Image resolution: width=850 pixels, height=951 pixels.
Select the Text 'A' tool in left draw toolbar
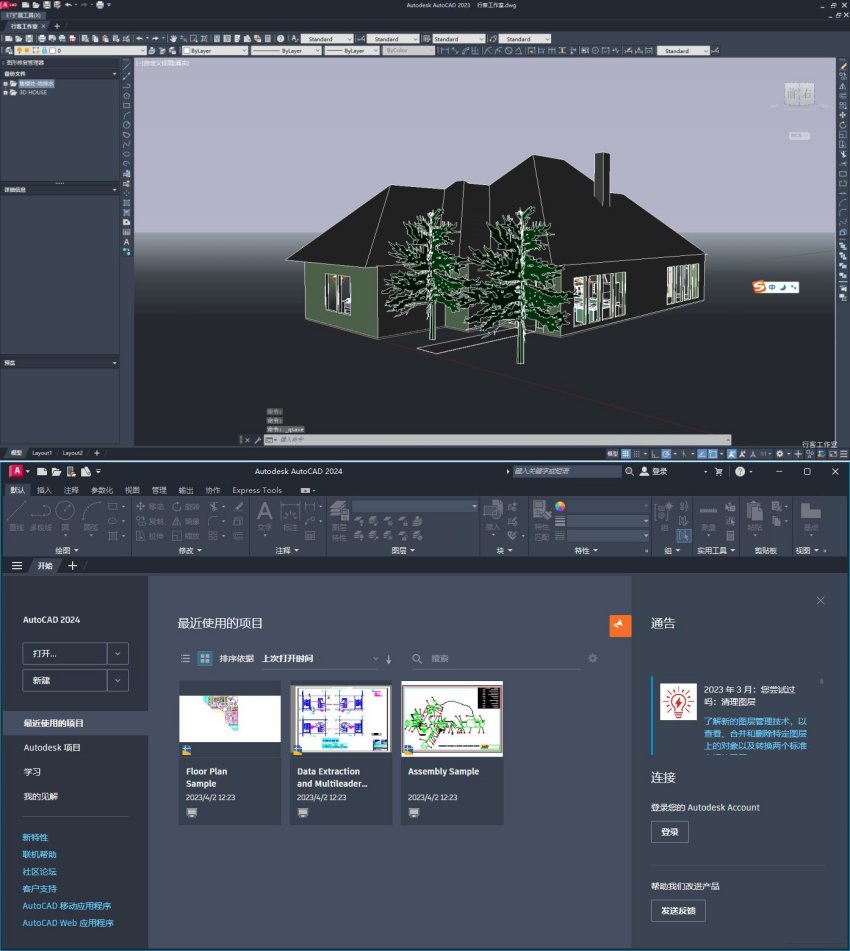click(x=126, y=242)
